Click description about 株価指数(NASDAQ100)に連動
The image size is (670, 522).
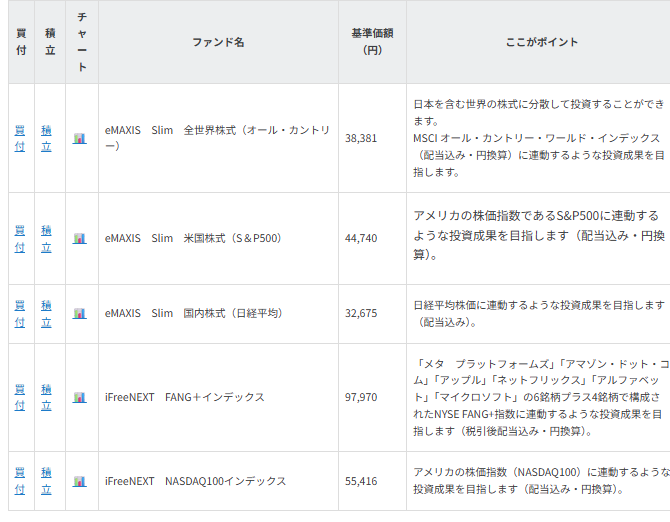point(540,481)
